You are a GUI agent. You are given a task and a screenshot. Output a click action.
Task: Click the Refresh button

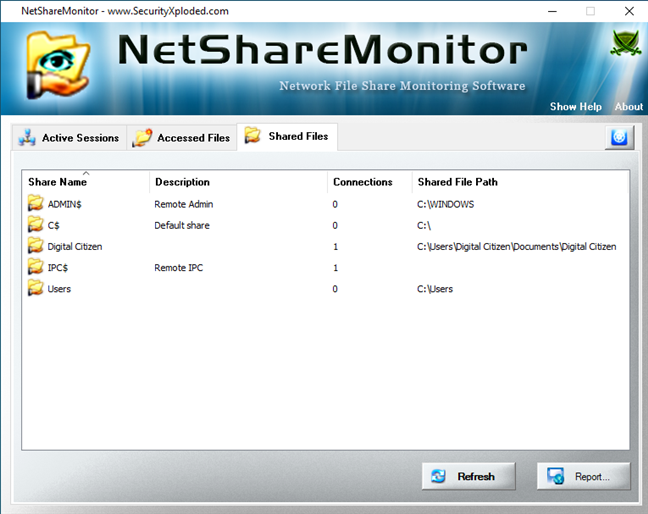469,476
